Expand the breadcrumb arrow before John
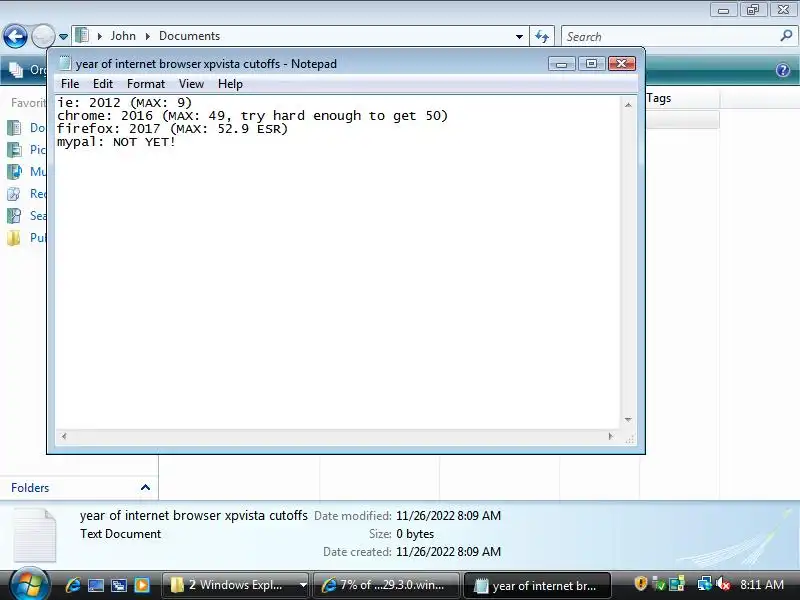Viewport: 800px width, 600px height. click(x=99, y=36)
